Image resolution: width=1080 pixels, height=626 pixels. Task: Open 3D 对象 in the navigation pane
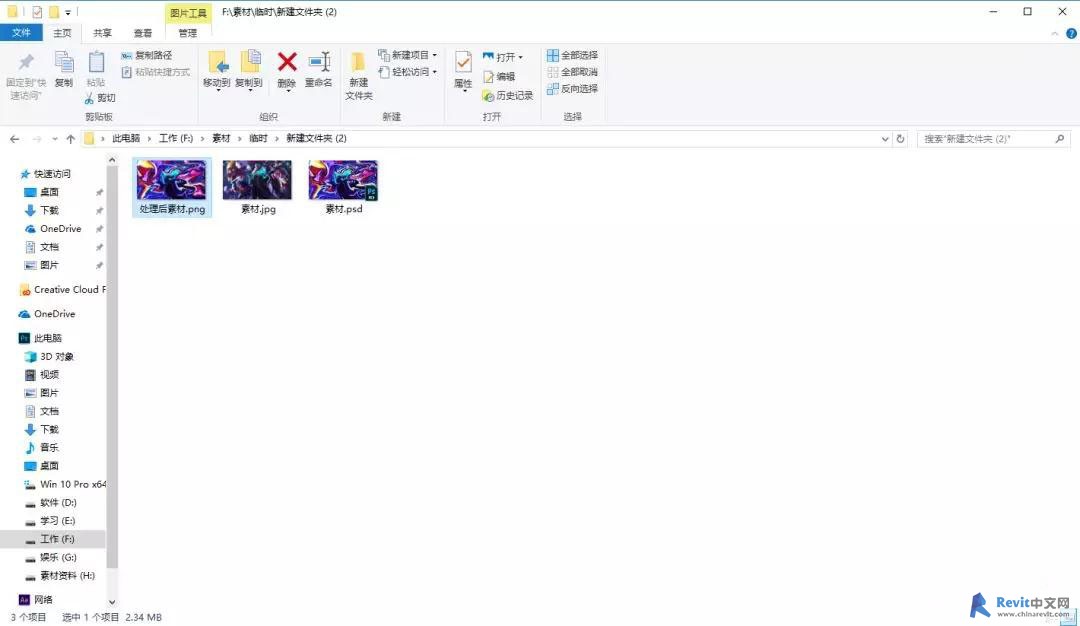point(56,357)
